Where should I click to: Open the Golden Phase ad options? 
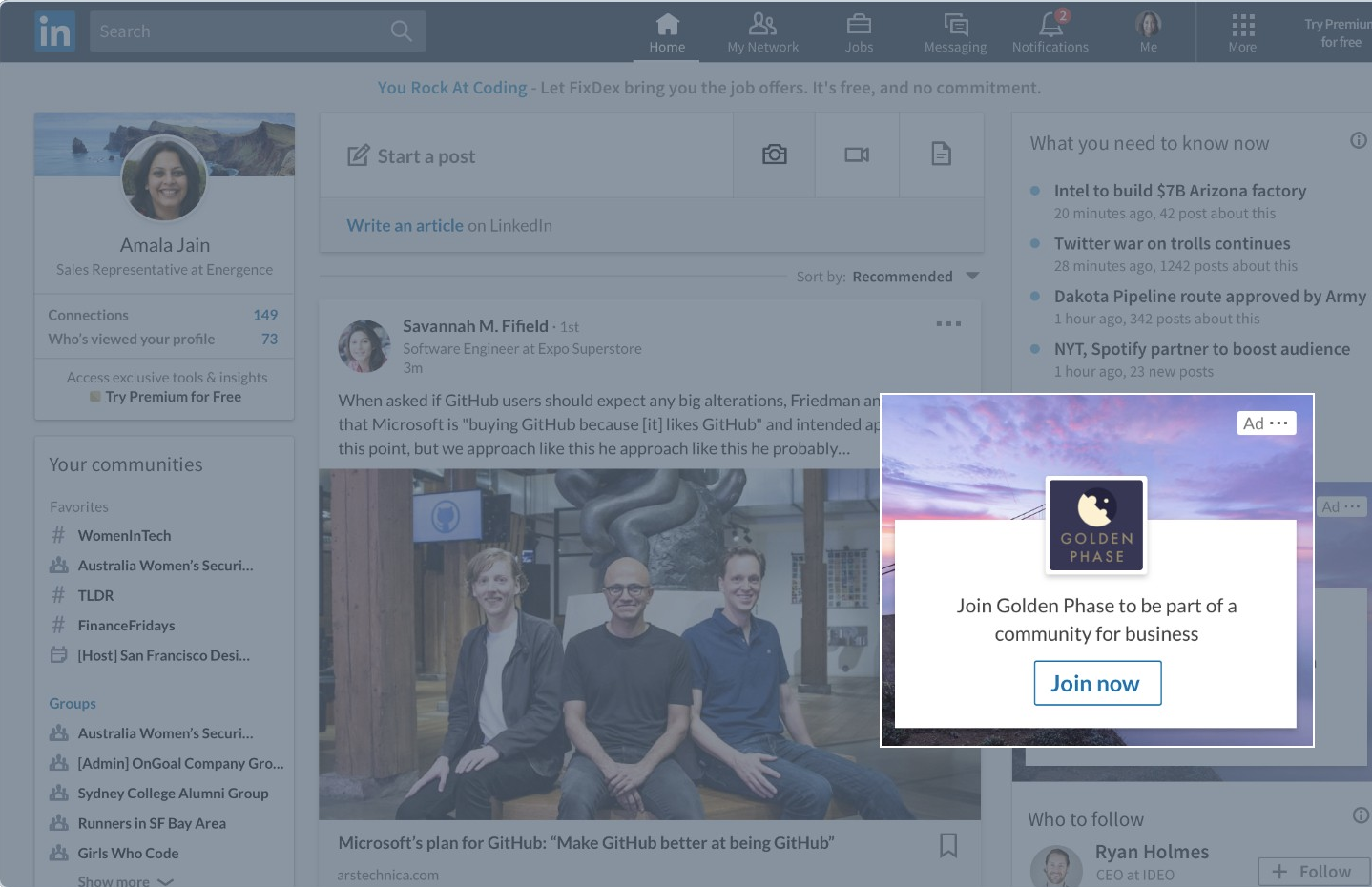(1278, 423)
